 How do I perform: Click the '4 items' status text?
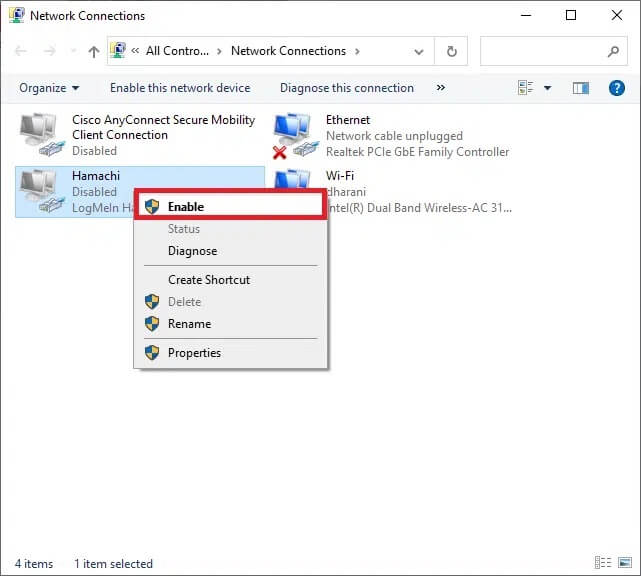[34, 564]
